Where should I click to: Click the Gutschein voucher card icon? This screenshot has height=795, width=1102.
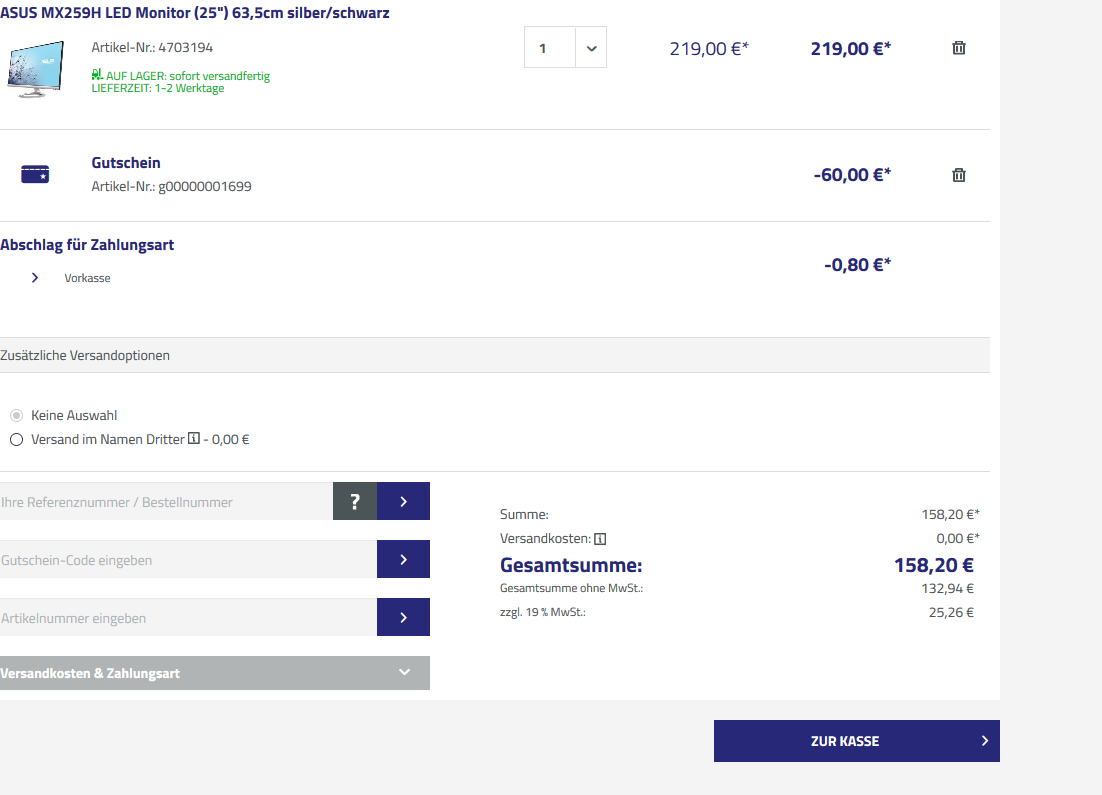(x=35, y=175)
